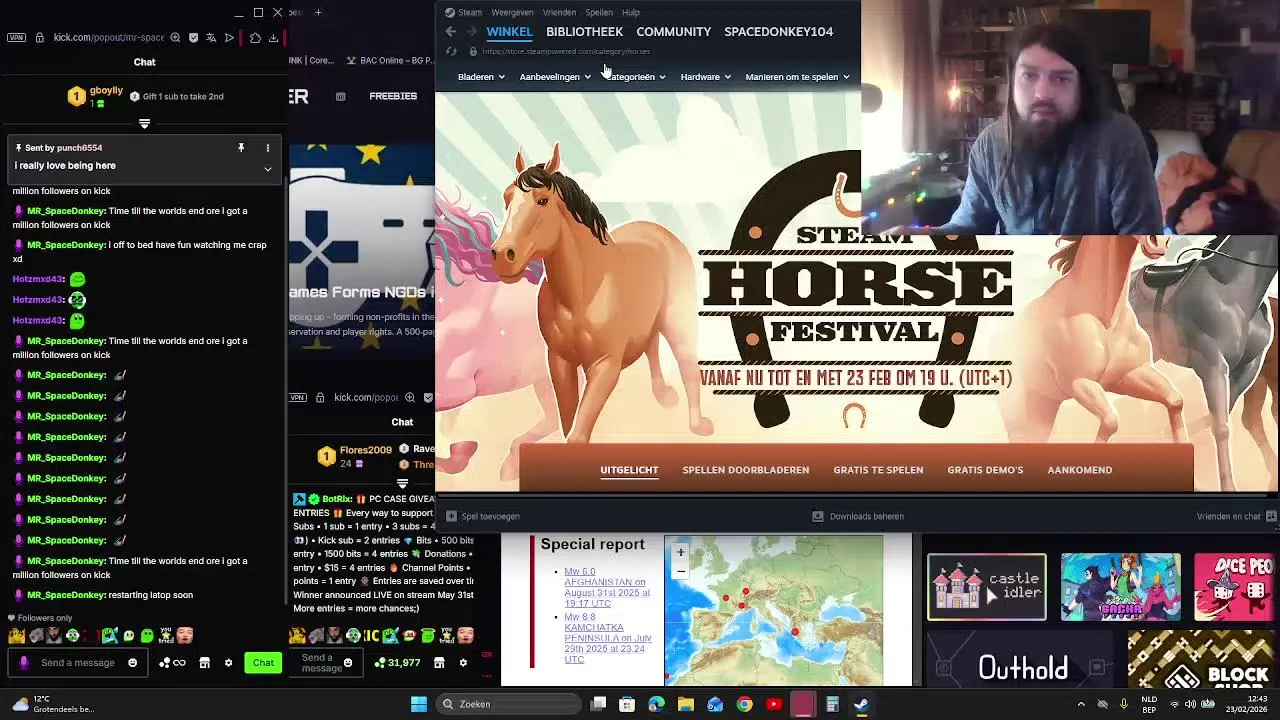This screenshot has width=1280, height=720.
Task: Expand the Categorieën dropdown
Action: tap(636, 77)
